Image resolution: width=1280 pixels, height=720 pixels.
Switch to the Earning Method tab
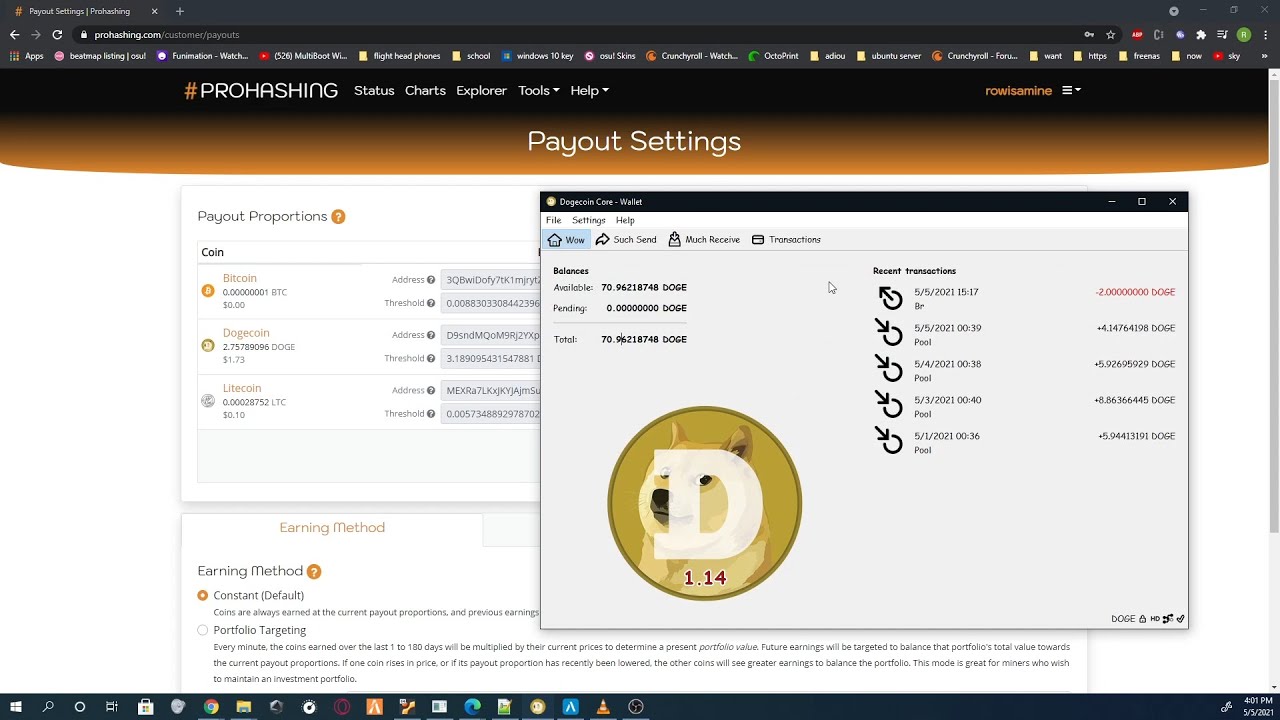click(x=332, y=528)
